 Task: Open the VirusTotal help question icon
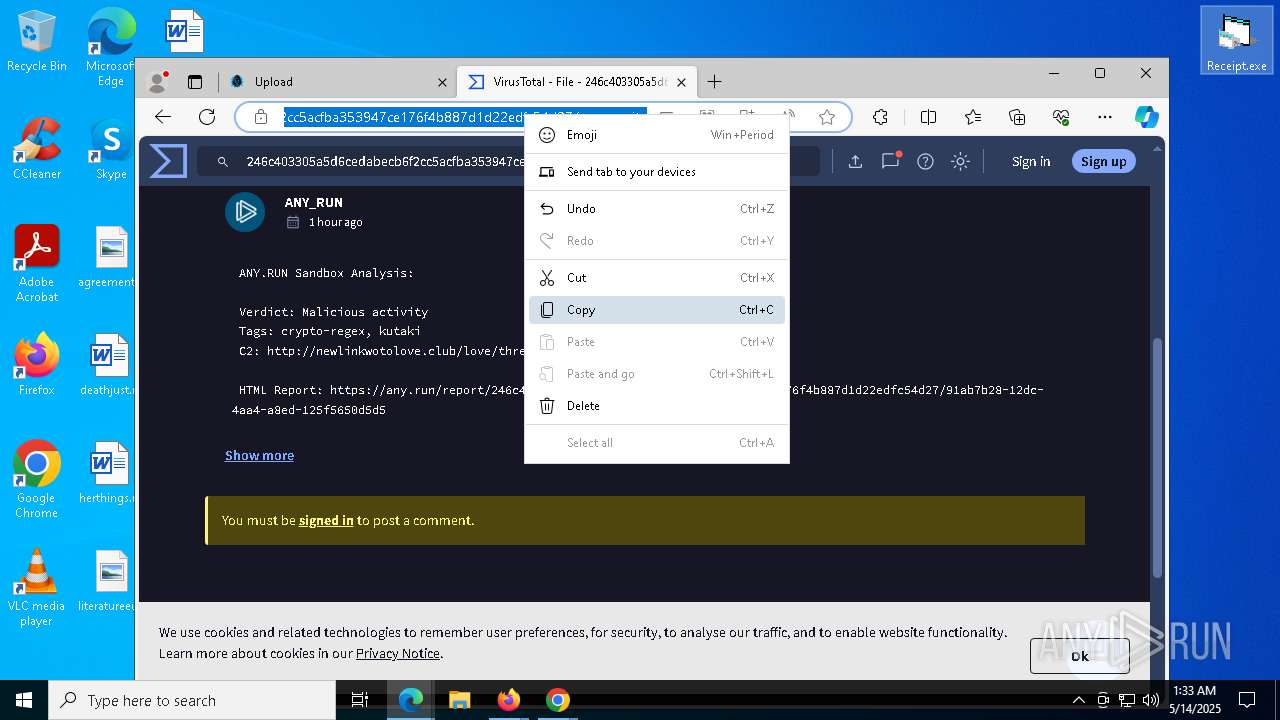click(925, 161)
